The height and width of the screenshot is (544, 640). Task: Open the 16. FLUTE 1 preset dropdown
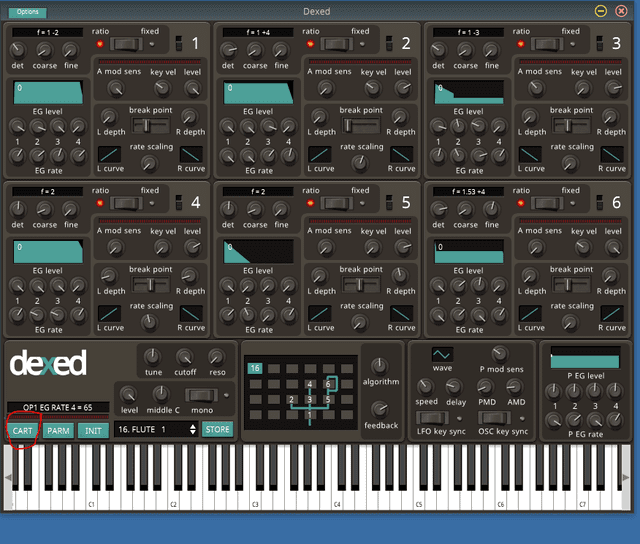pos(155,429)
